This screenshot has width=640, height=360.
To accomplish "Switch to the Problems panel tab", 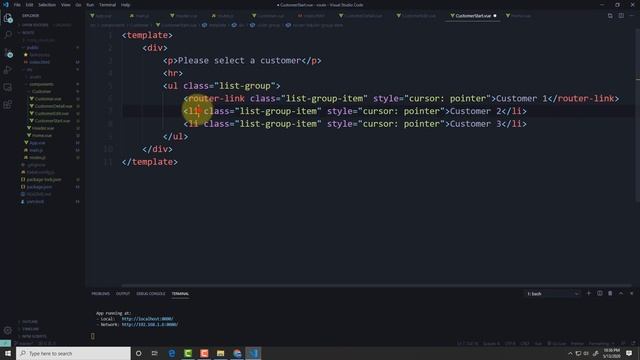I will 100,293.
